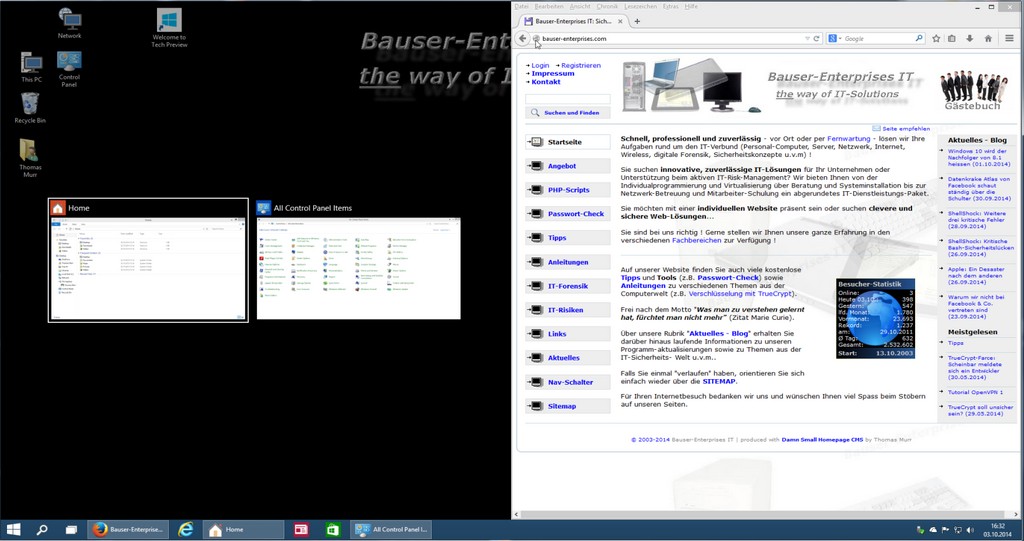Click the network tray icon

coord(957,530)
